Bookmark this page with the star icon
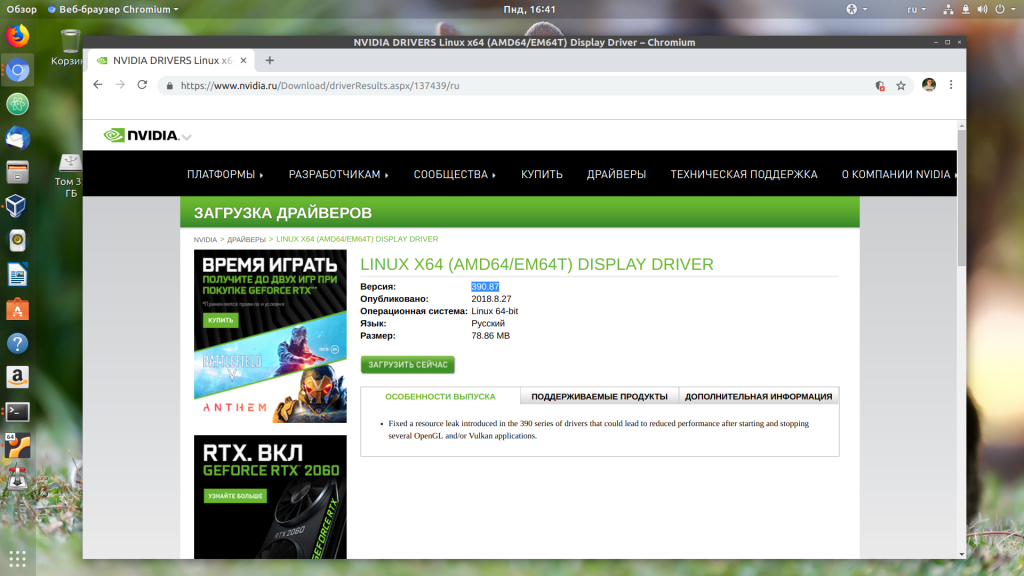Viewport: 1024px width, 576px height. click(900, 86)
